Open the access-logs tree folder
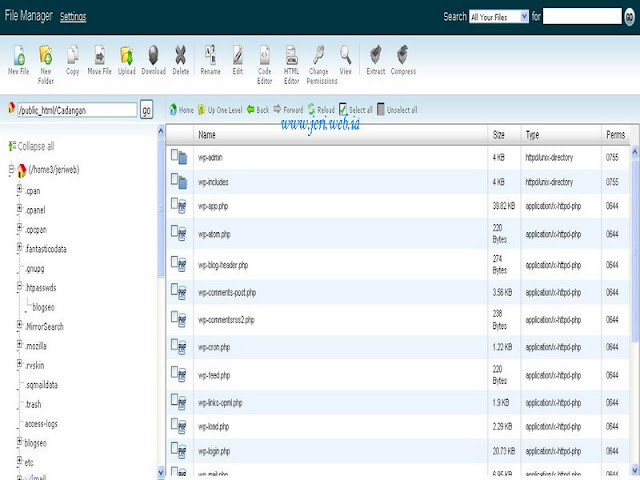Screen dimensions: 640x480 41,424
